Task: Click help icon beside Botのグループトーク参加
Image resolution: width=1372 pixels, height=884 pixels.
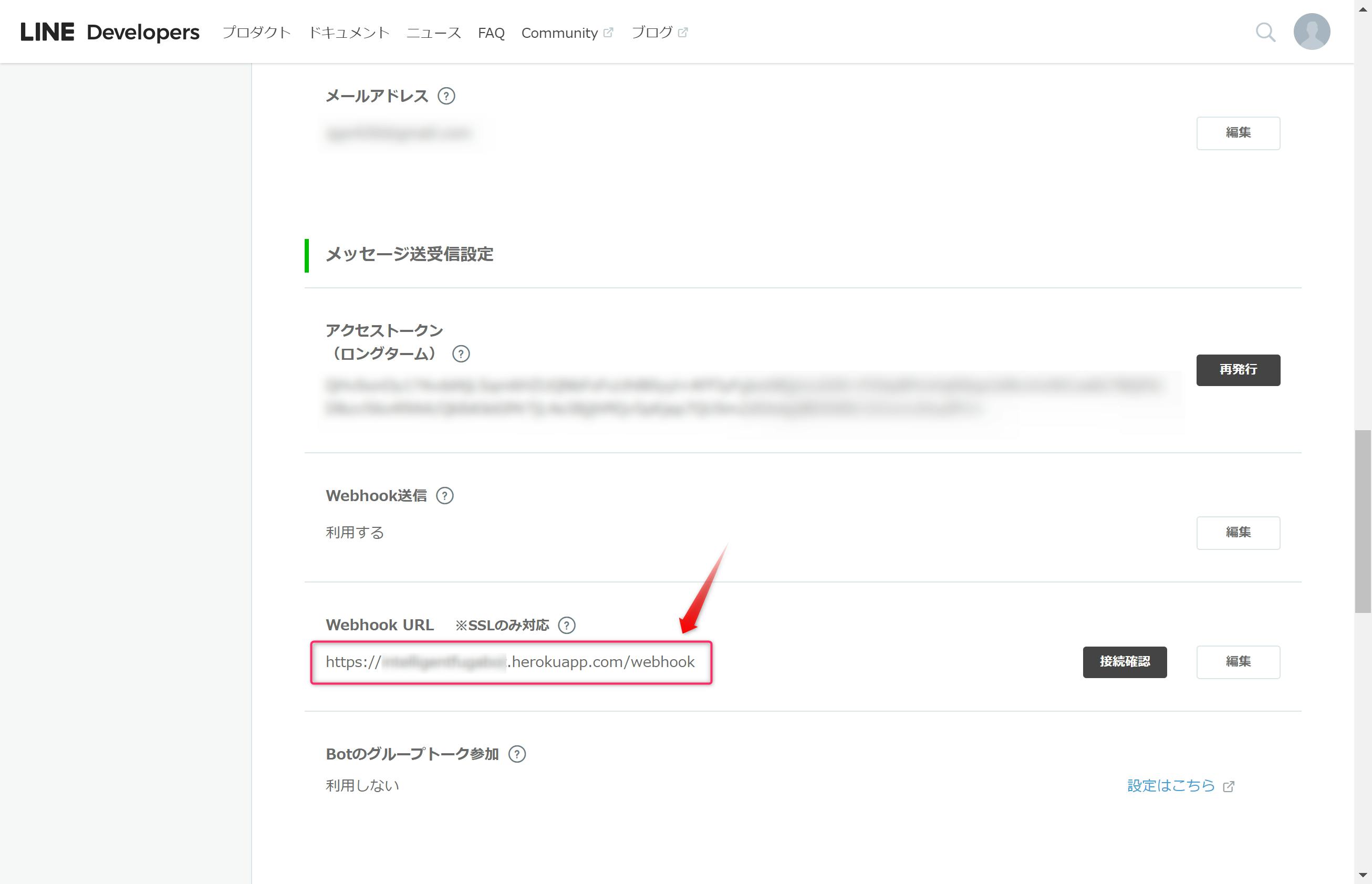Action: tap(517, 754)
